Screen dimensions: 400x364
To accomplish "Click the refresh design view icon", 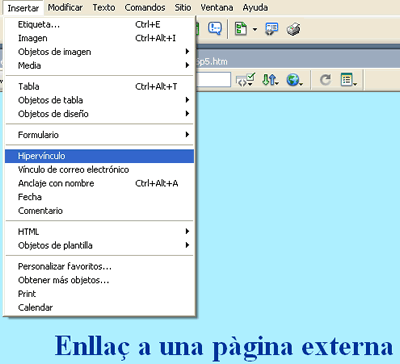I will pos(325,80).
